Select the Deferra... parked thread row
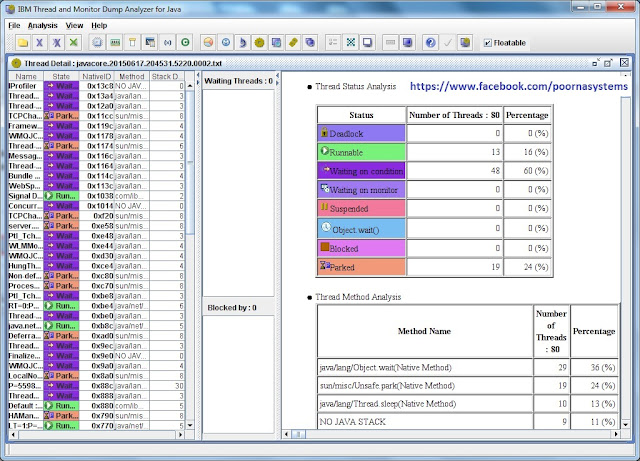This screenshot has height=461, width=640. point(97,336)
